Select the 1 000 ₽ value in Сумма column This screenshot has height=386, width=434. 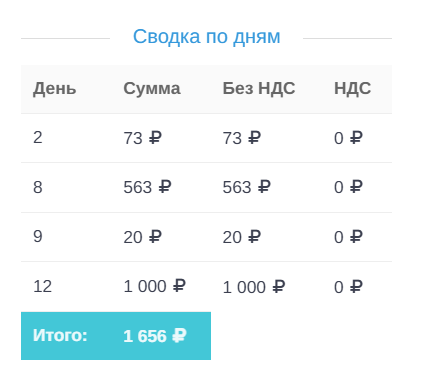155,286
